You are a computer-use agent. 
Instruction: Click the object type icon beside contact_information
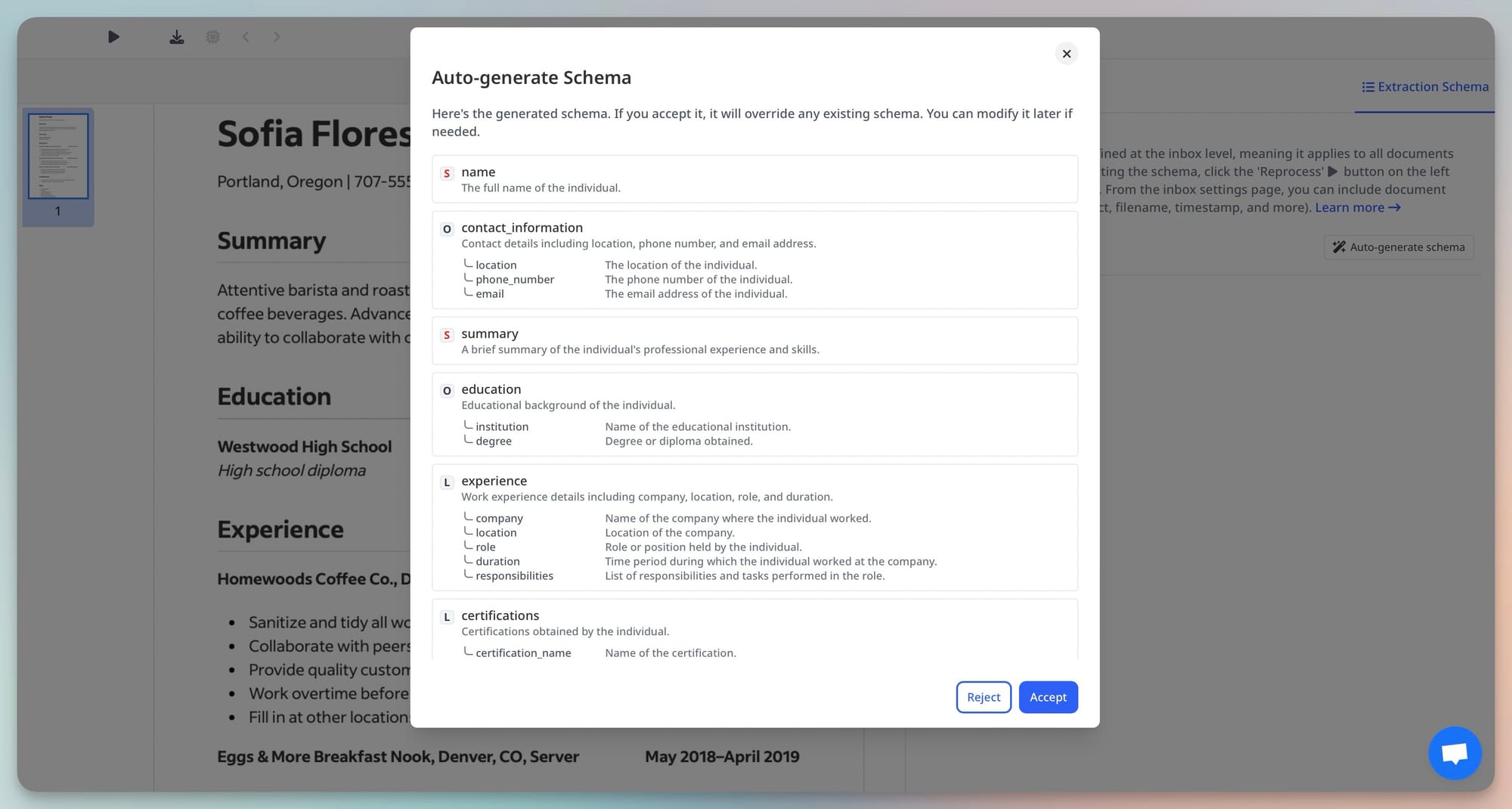447,229
